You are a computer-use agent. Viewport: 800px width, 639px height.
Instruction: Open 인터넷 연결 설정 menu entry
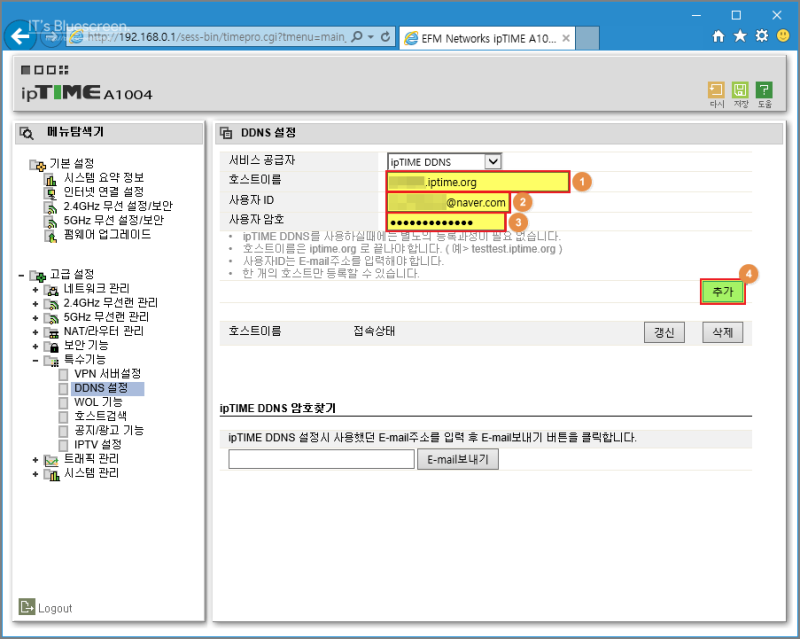coord(104,192)
